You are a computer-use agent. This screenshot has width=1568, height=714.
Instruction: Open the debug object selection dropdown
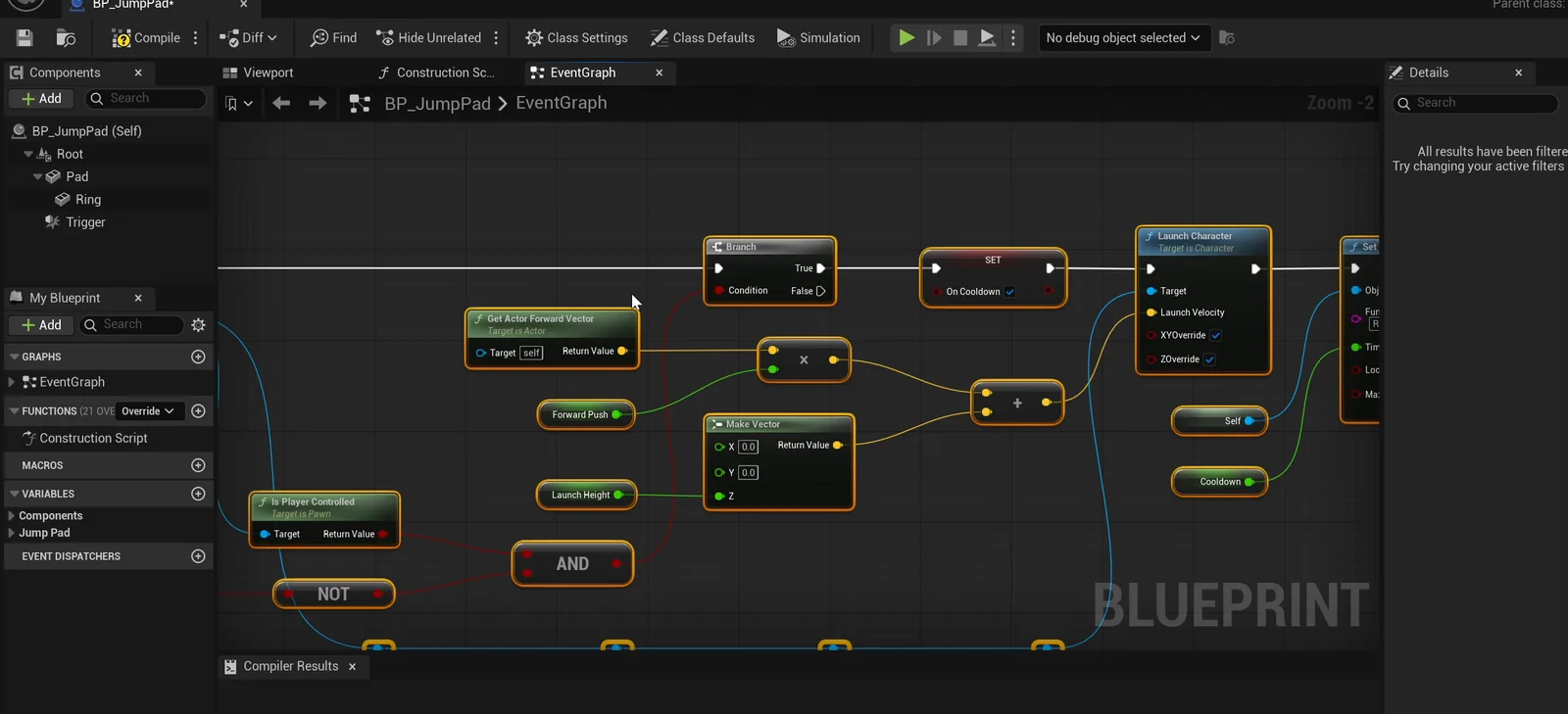coord(1123,38)
